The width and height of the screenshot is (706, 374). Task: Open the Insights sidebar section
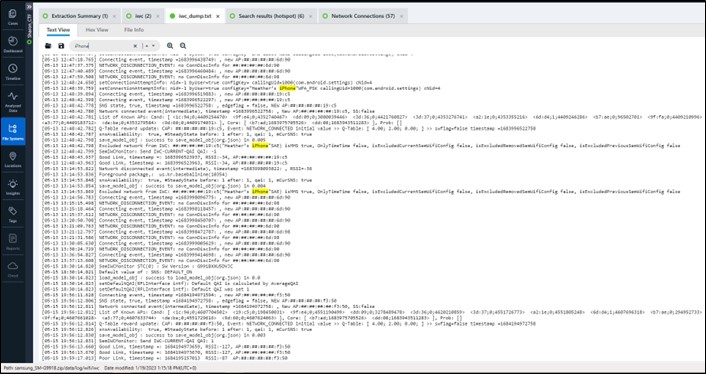click(13, 187)
